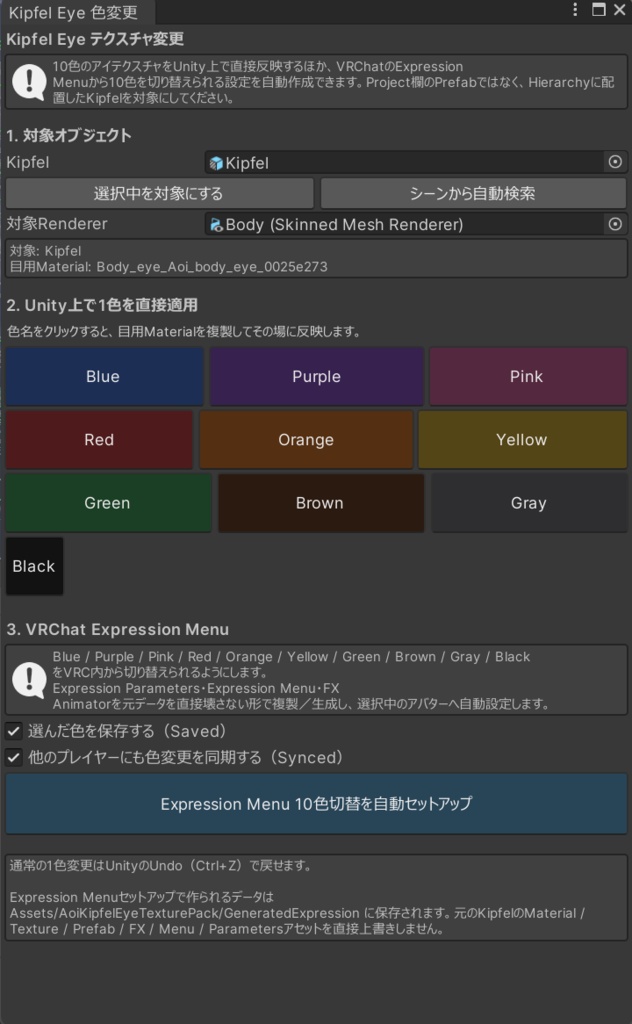Image resolution: width=632 pixels, height=1024 pixels.
Task: Apply the Blue eye color
Action: tap(104, 377)
